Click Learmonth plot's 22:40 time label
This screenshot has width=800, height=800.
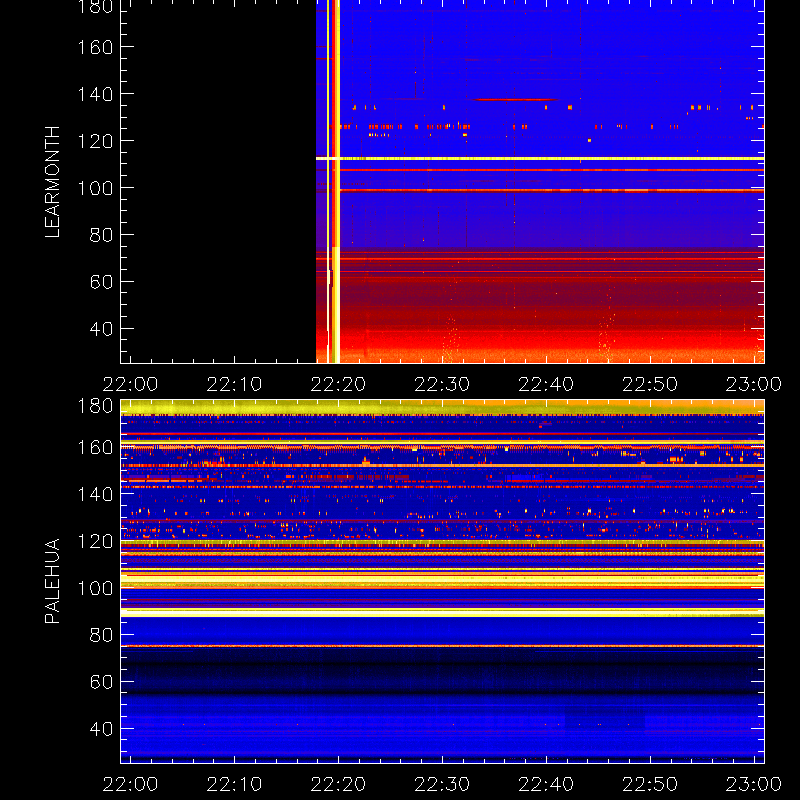tap(546, 384)
